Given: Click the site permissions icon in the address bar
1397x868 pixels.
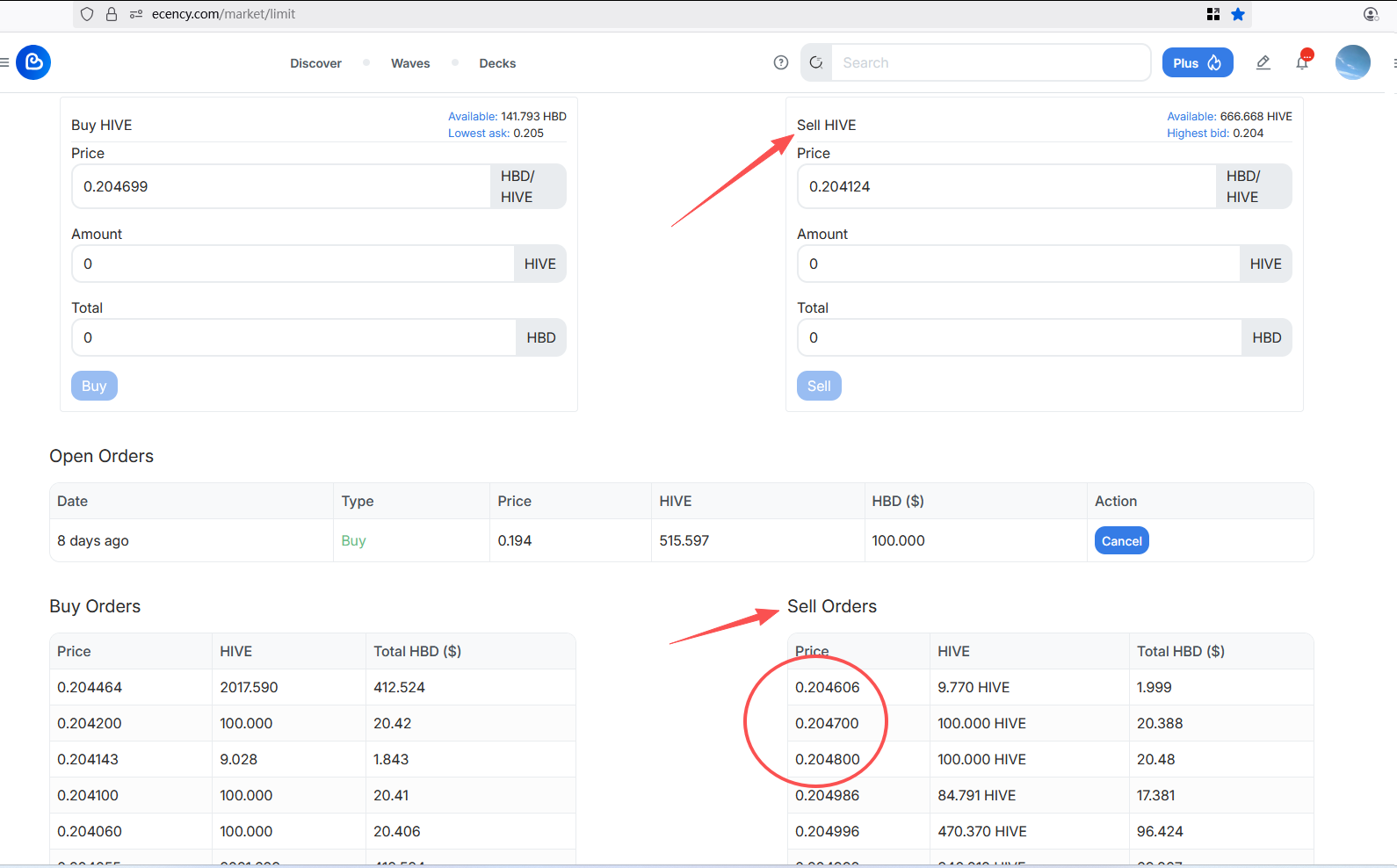Looking at the screenshot, I should (x=136, y=14).
